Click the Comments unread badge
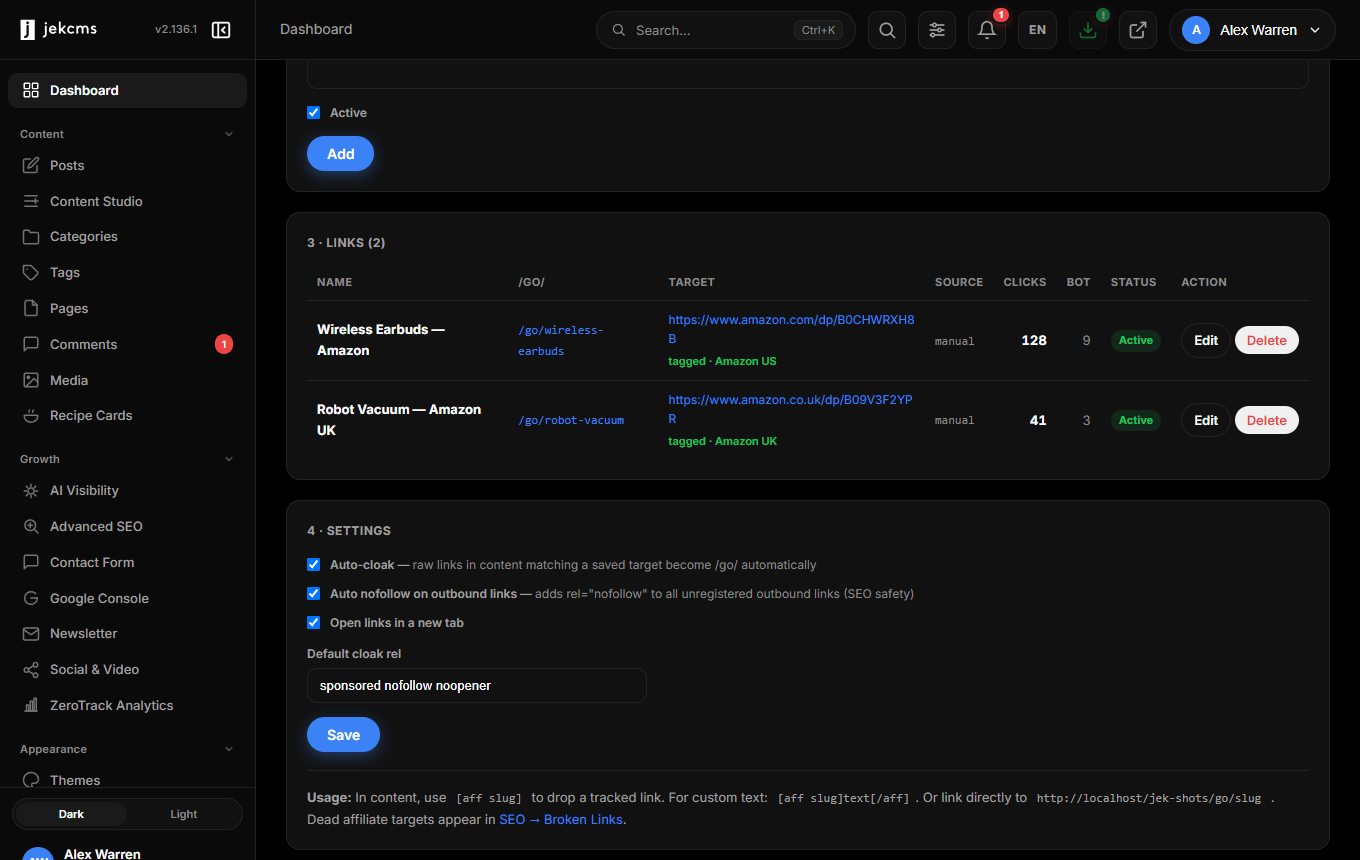This screenshot has width=1360, height=860. coord(224,344)
